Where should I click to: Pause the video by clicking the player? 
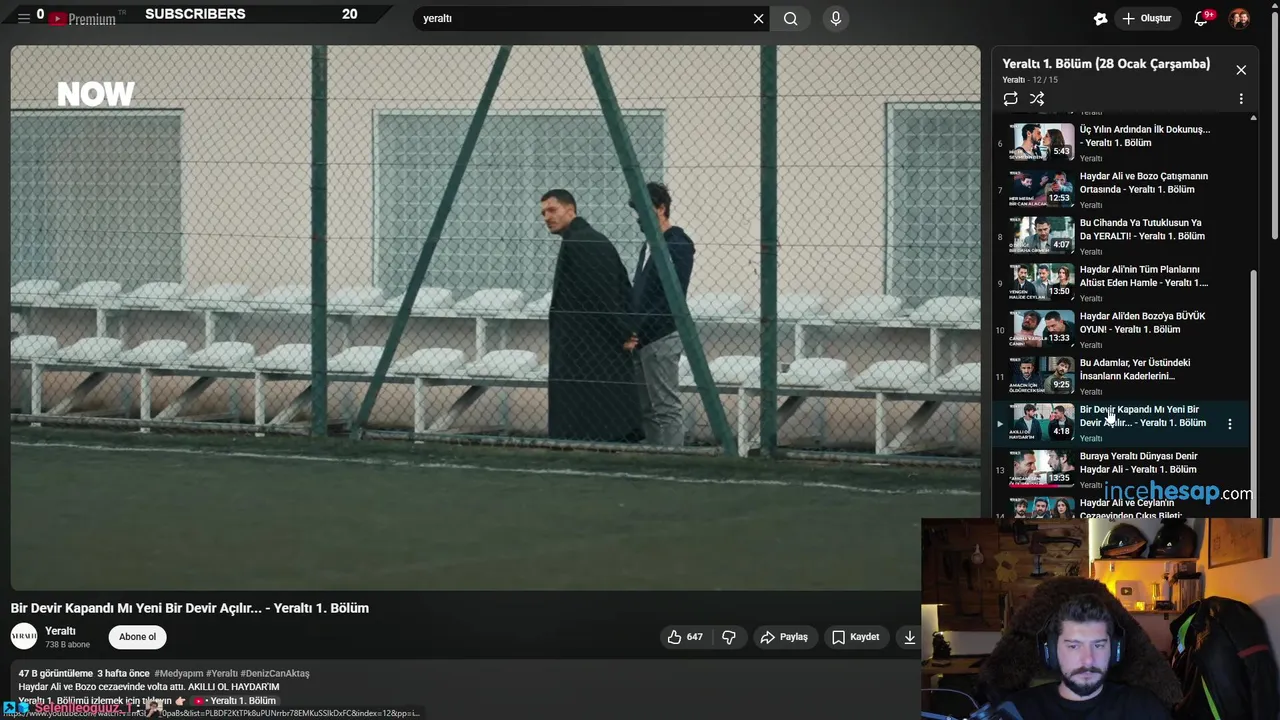point(495,317)
